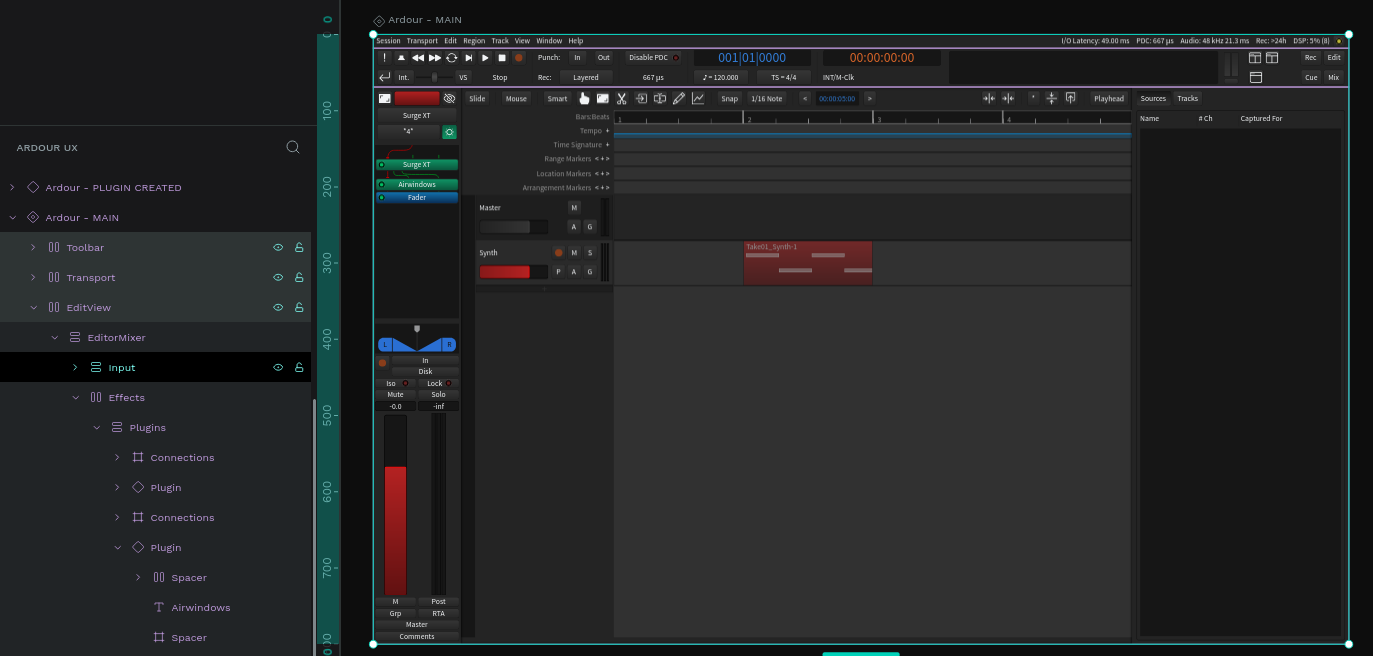The height and width of the screenshot is (656, 1373).
Task: Expand the Transport layer
Action: tap(33, 277)
